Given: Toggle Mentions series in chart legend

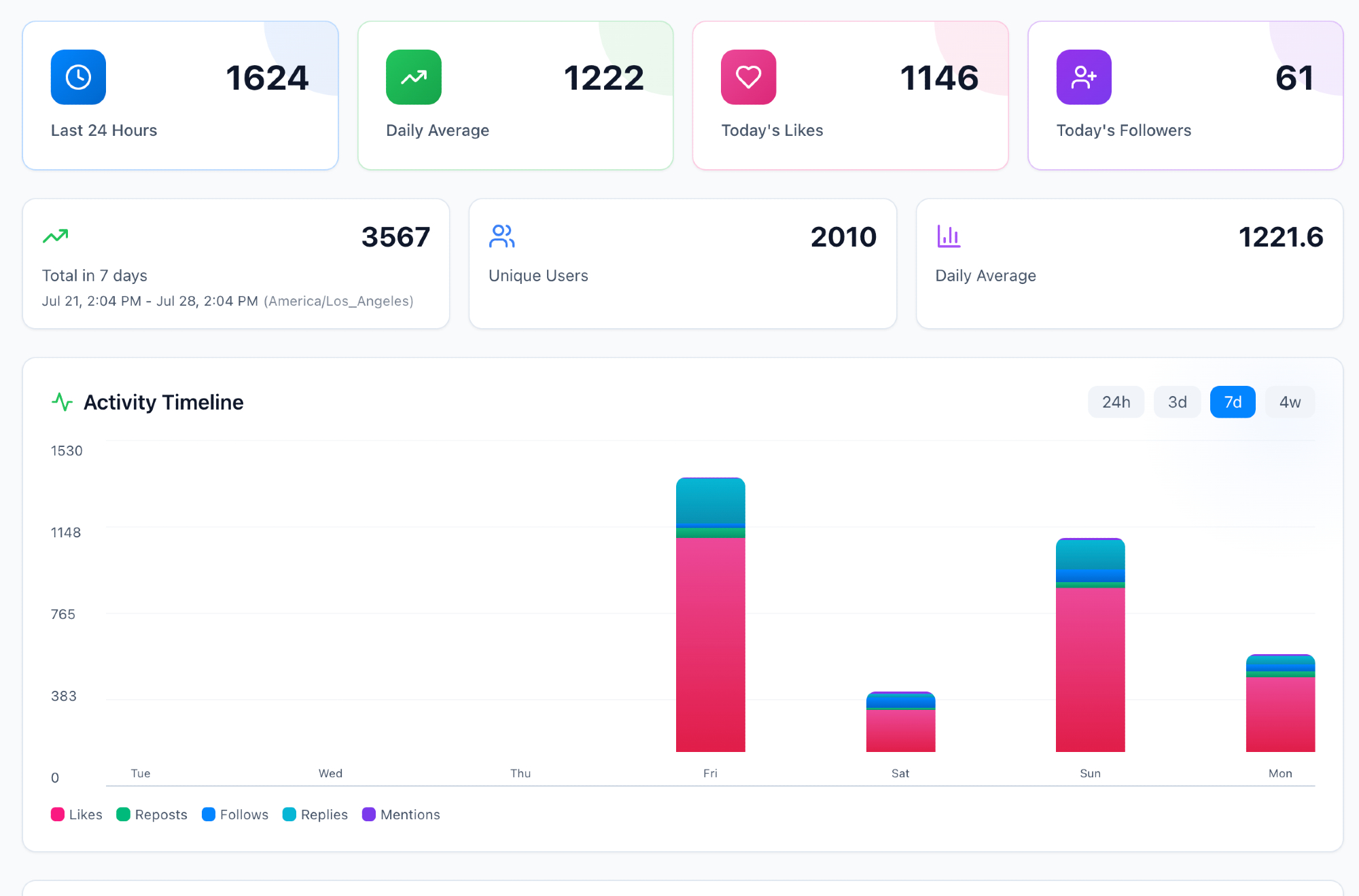Looking at the screenshot, I should (x=402, y=814).
